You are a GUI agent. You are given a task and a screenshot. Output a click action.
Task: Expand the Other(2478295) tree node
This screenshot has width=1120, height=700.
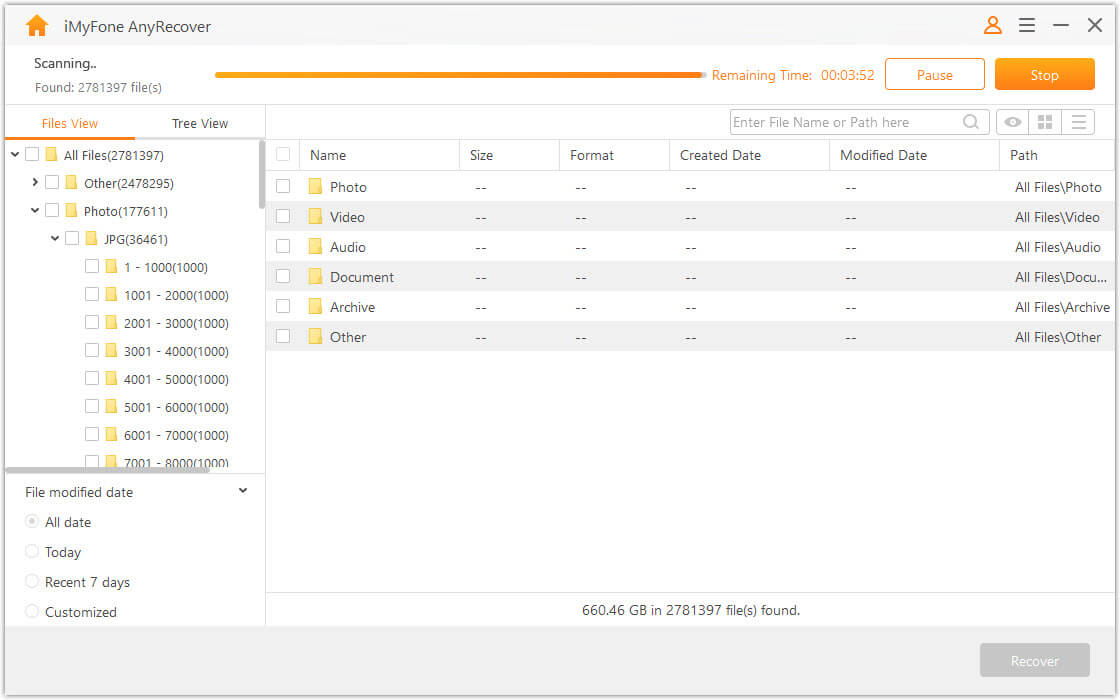pos(35,183)
